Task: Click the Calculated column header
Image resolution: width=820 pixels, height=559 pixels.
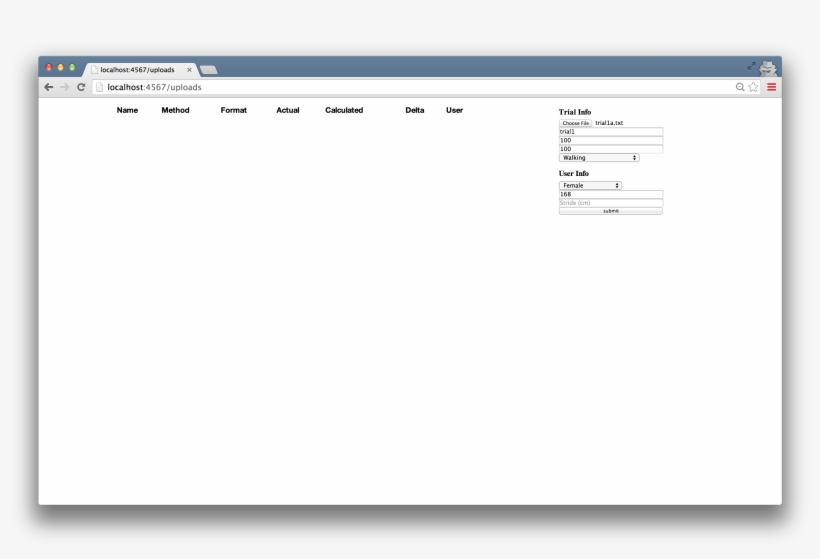Action: click(x=344, y=110)
